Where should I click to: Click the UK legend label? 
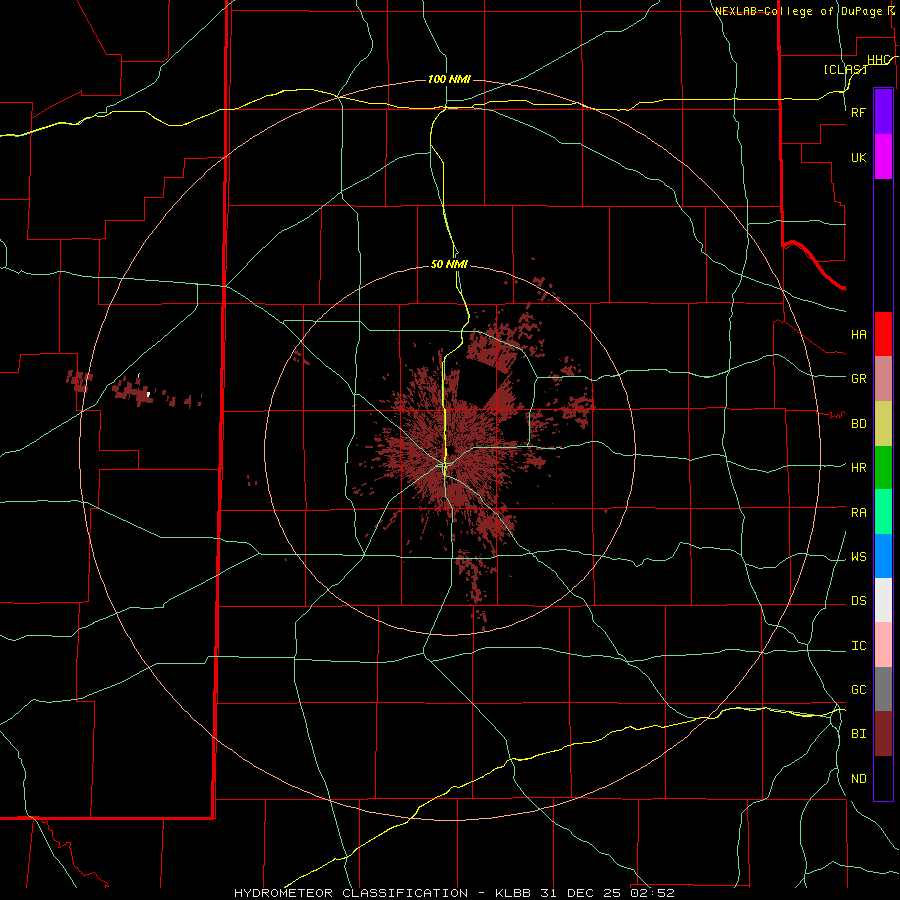[x=858, y=157]
